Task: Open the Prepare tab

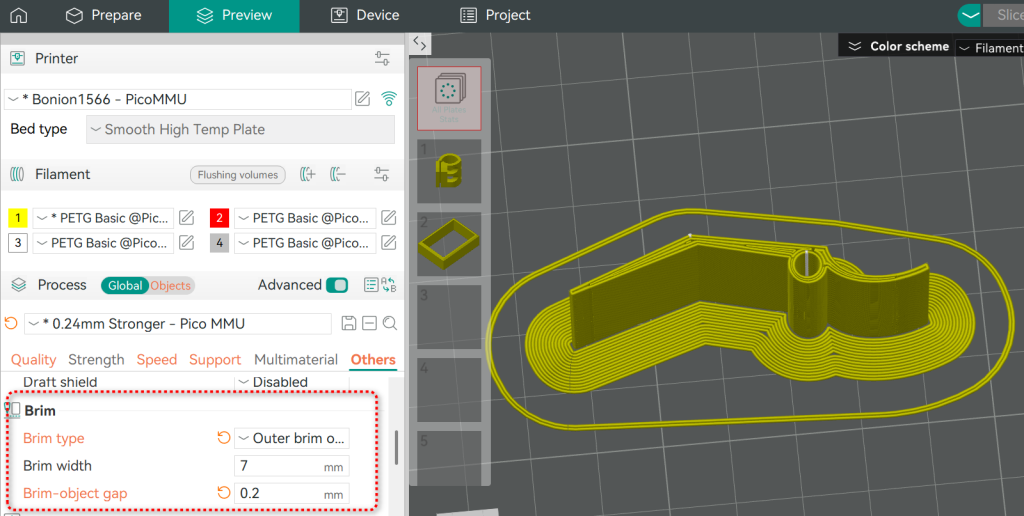Action: click(x=103, y=15)
